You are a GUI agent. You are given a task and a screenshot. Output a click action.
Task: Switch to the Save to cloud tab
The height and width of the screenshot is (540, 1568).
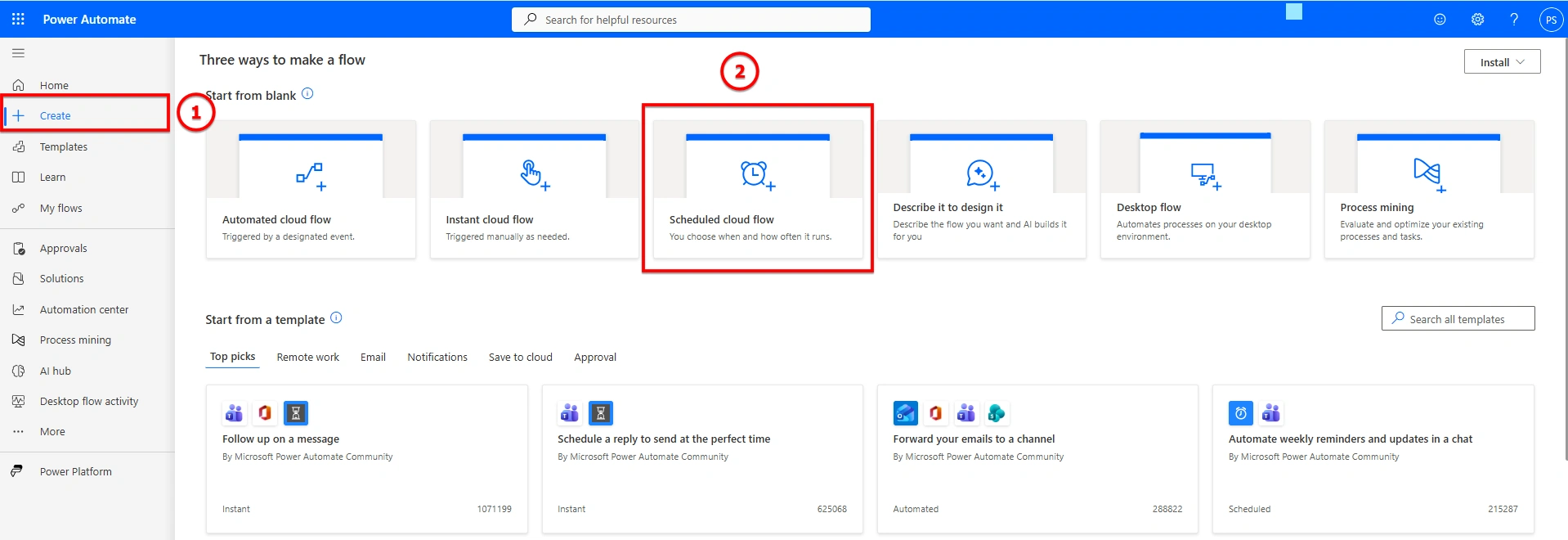520,357
